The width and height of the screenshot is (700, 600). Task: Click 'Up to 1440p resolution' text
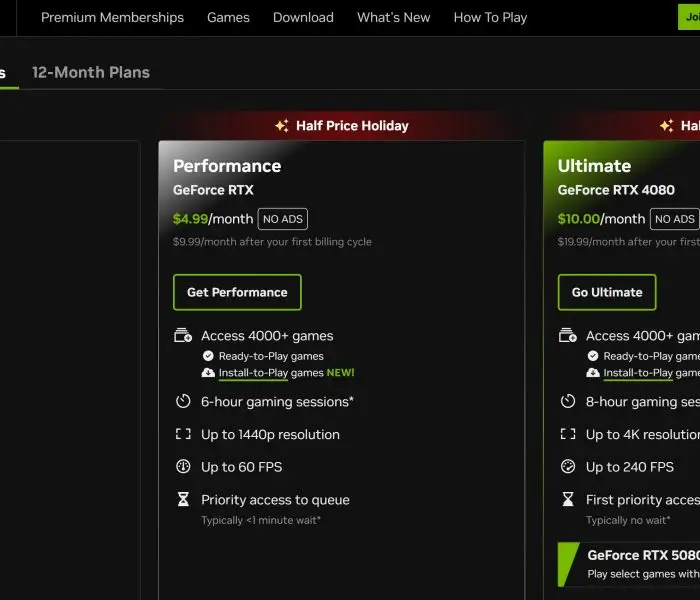pyautogui.click(x=270, y=434)
